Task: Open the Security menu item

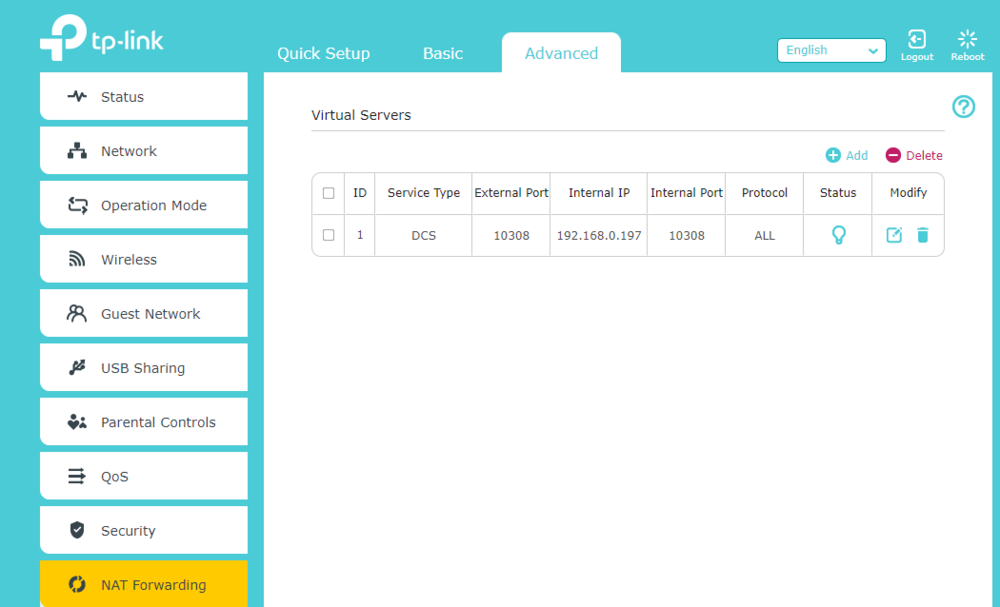Action: pyautogui.click(x=143, y=530)
